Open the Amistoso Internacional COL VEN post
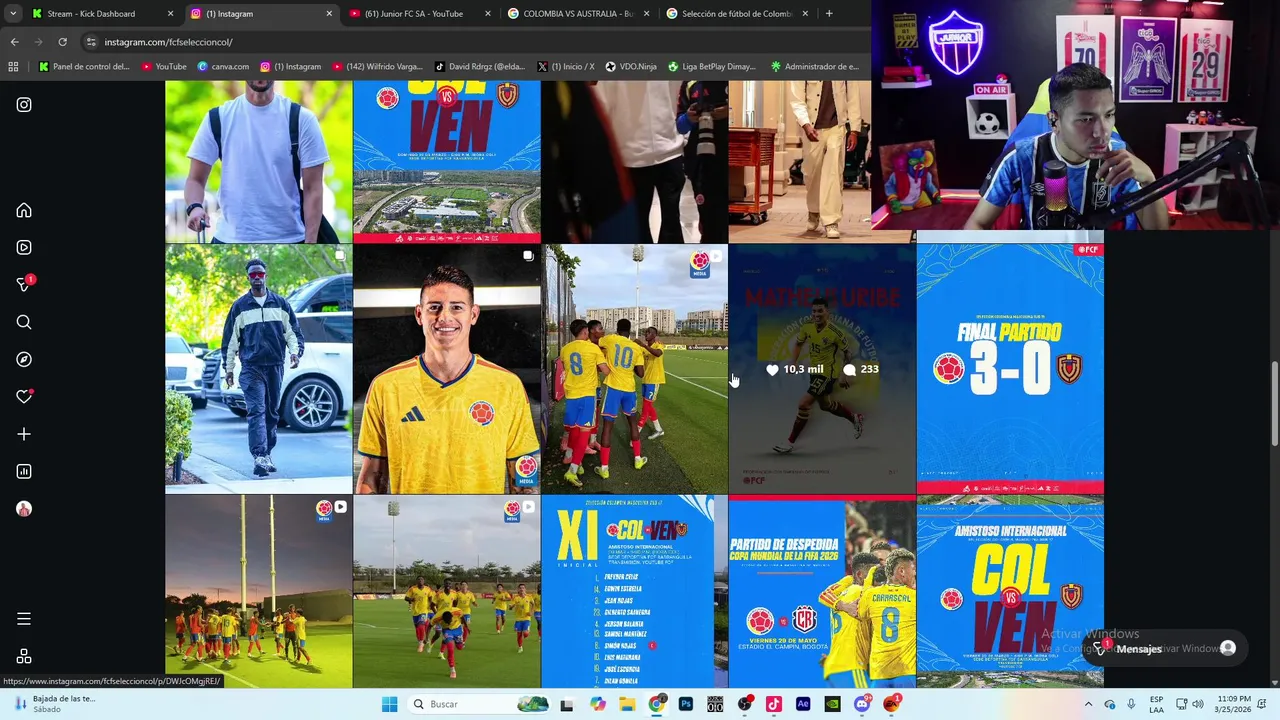This screenshot has height=720, width=1280. (x=1010, y=591)
